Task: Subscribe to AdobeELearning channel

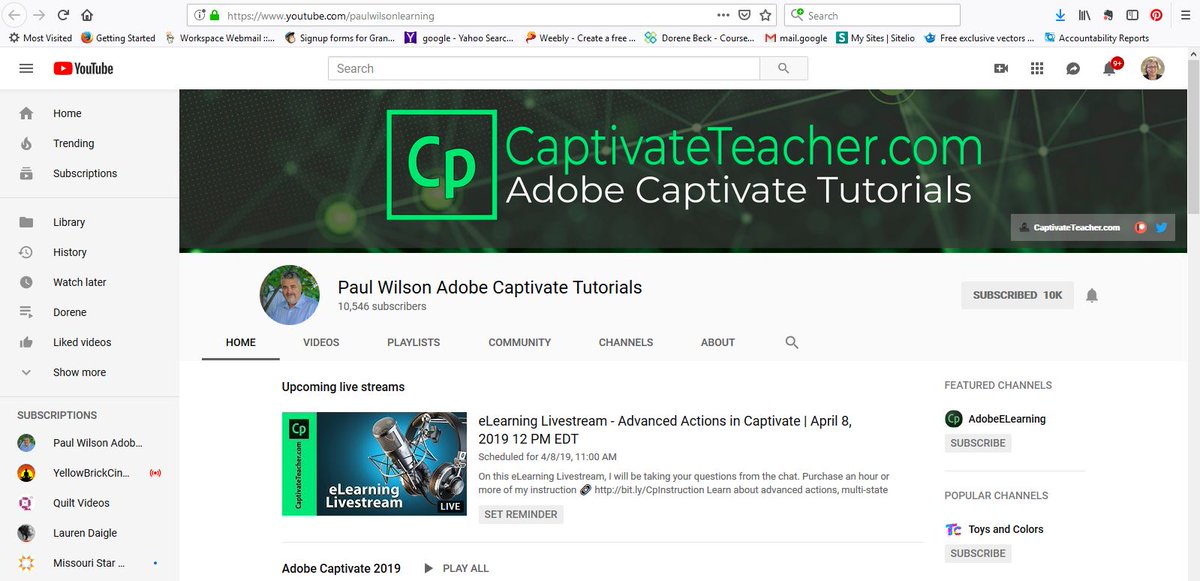Action: pyautogui.click(x=978, y=443)
